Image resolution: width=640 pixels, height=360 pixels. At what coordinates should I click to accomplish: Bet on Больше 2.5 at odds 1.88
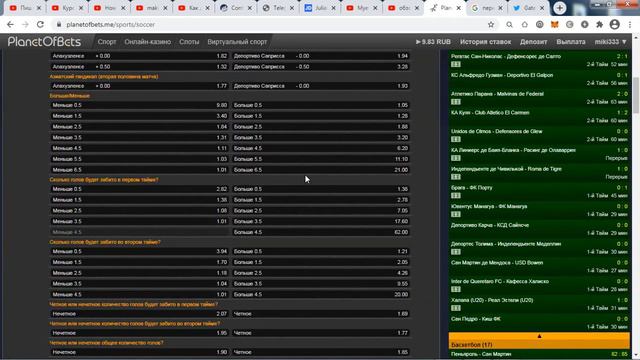(x=321, y=127)
